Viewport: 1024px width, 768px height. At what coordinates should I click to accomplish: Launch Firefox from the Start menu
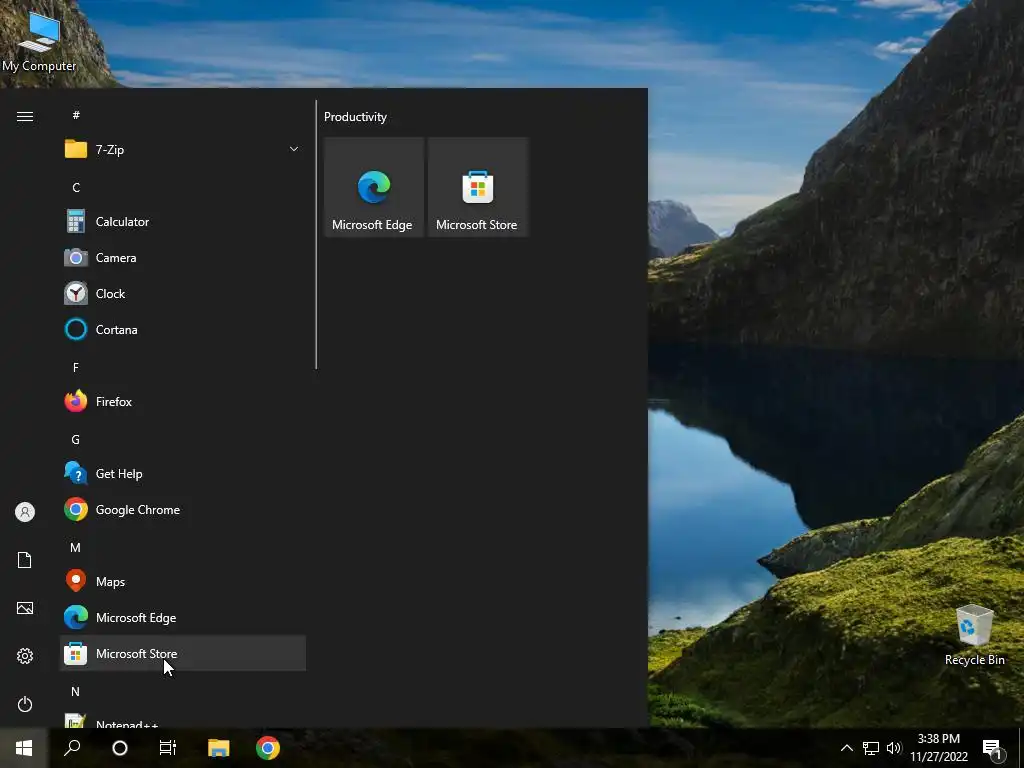[x=182, y=402]
